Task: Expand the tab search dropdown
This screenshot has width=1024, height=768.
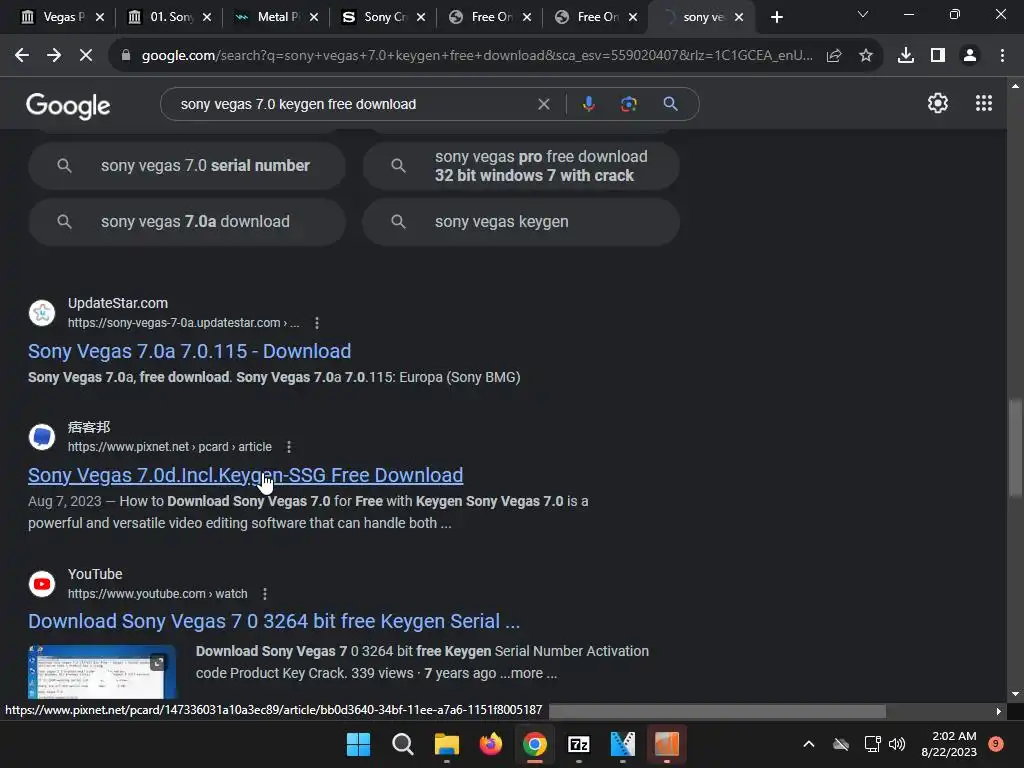Action: click(x=863, y=14)
